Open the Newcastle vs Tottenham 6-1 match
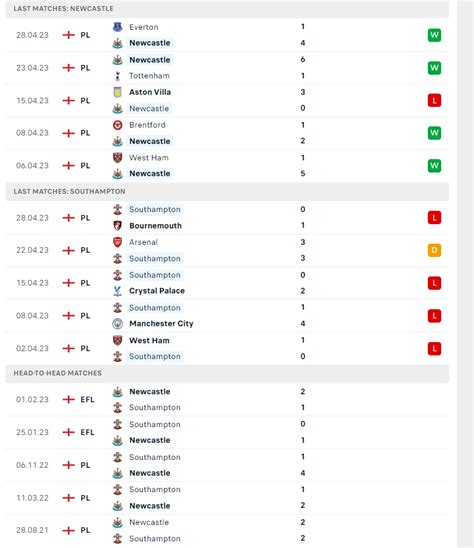The image size is (474, 548). pyautogui.click(x=227, y=68)
